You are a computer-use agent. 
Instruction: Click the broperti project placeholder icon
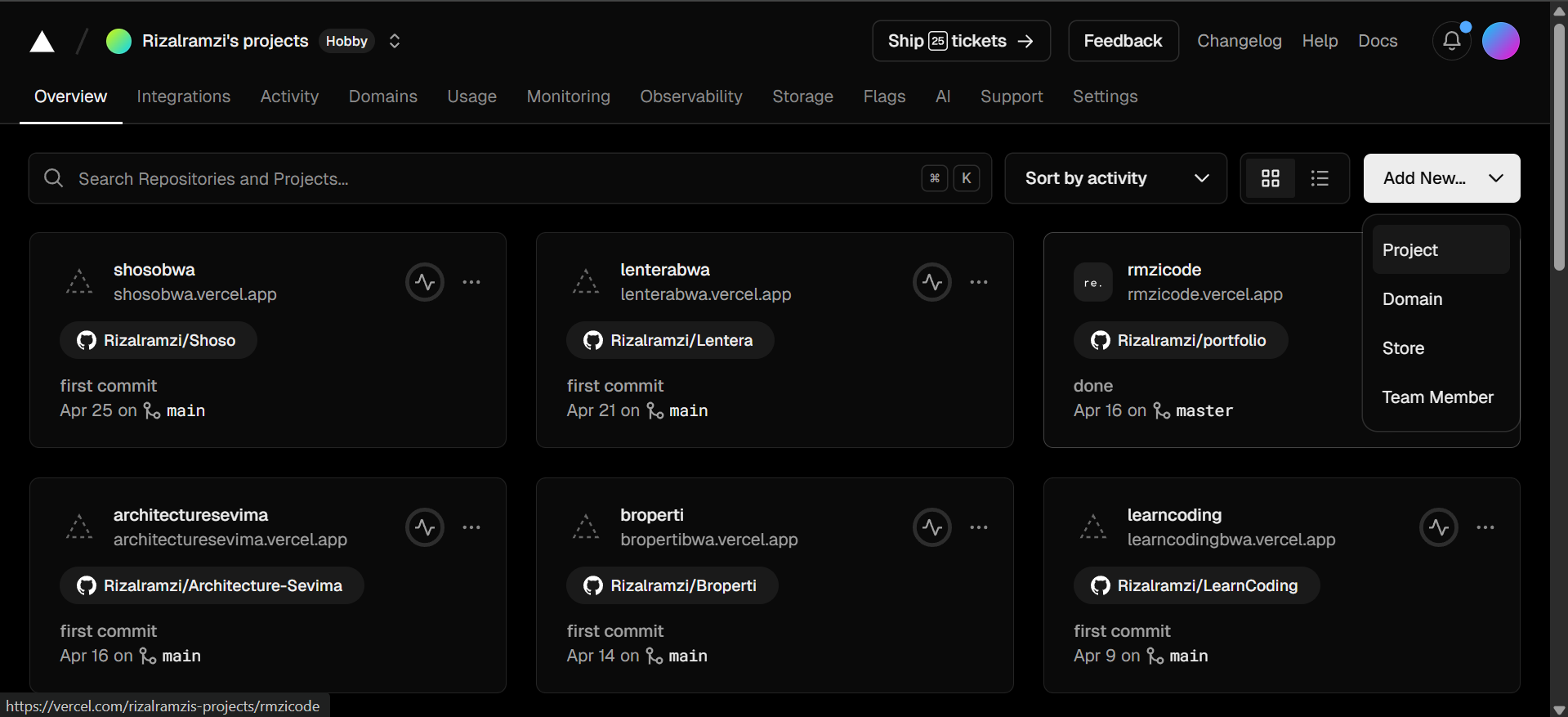click(586, 527)
